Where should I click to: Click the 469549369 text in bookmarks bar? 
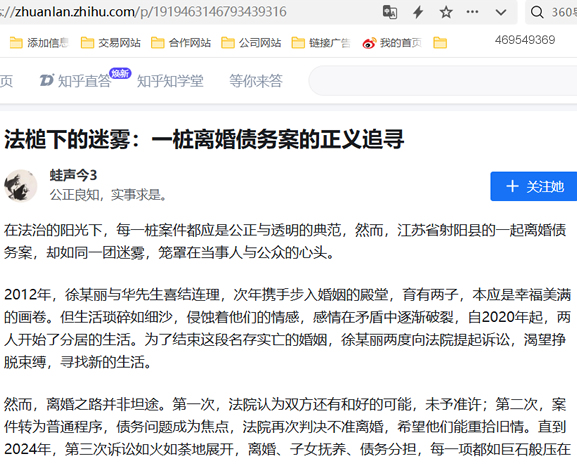pyautogui.click(x=525, y=40)
